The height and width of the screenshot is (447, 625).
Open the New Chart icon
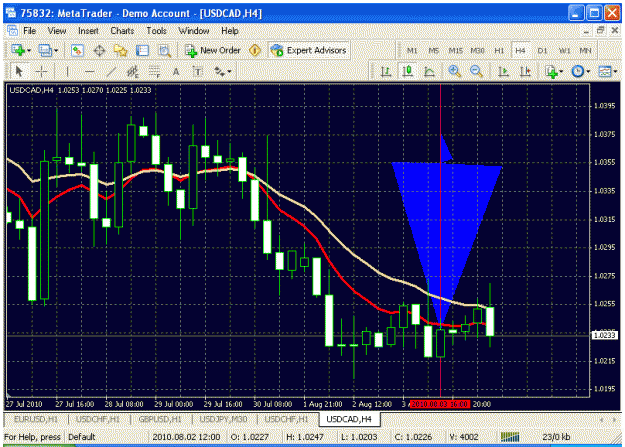(x=18, y=51)
